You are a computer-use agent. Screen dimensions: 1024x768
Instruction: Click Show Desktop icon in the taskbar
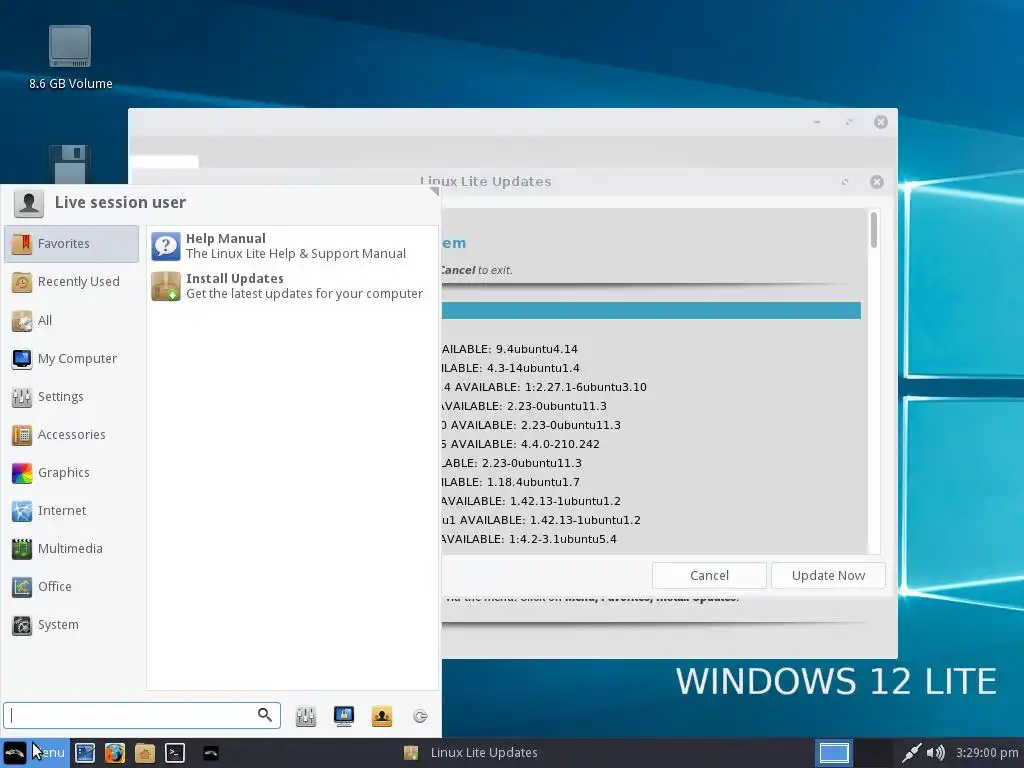pyautogui.click(x=85, y=753)
